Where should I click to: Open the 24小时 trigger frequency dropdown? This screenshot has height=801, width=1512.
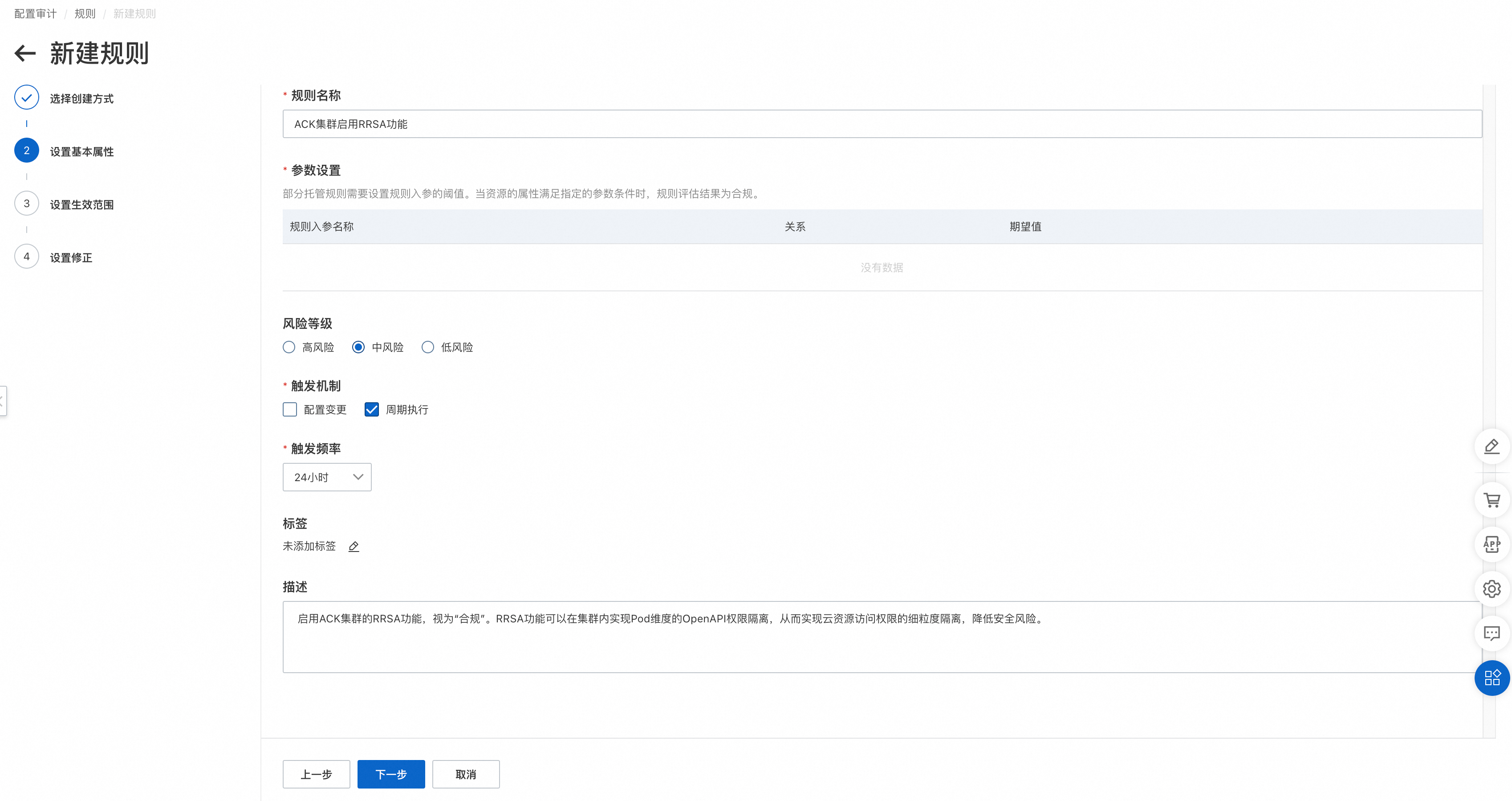[327, 477]
